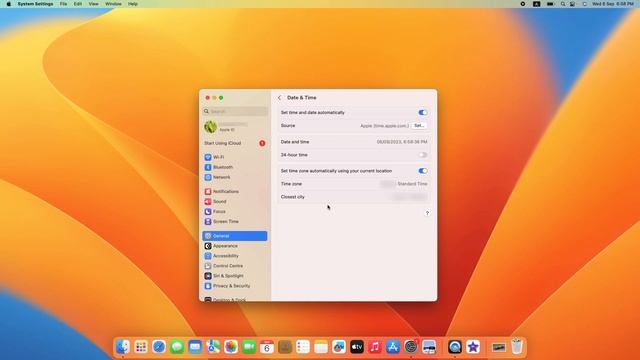This screenshot has height=360, width=640.
Task: Click the menu bar clock showing Wed 6 Sep
Action: 613,4
